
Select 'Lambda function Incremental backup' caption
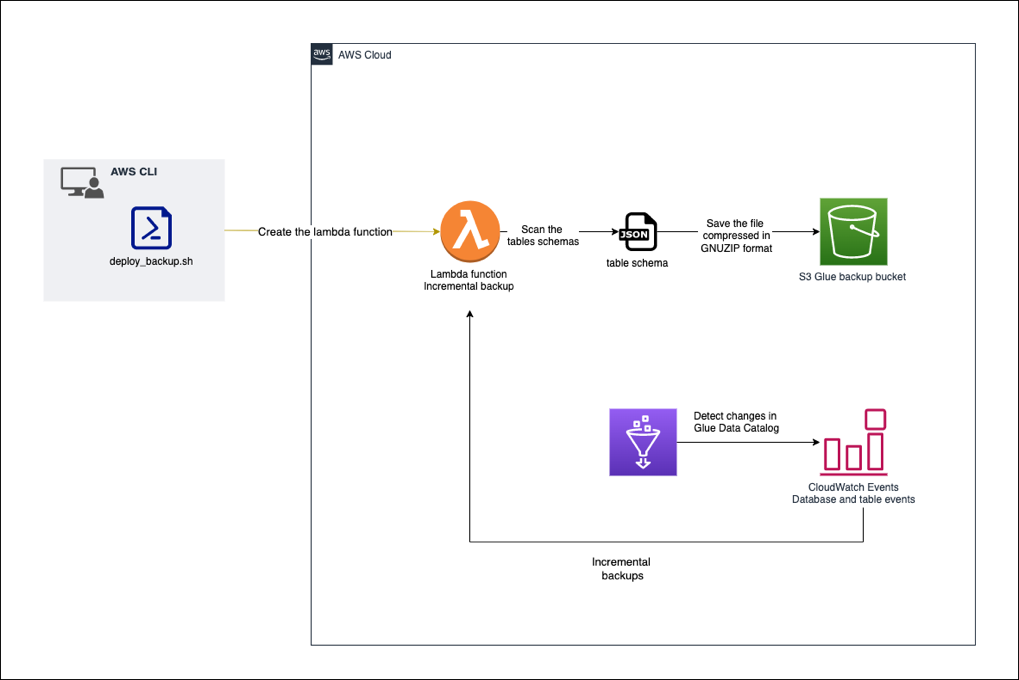469,280
